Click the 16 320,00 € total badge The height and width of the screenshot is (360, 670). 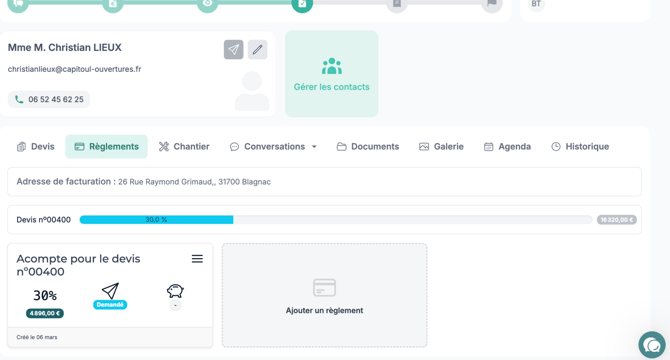tap(617, 220)
